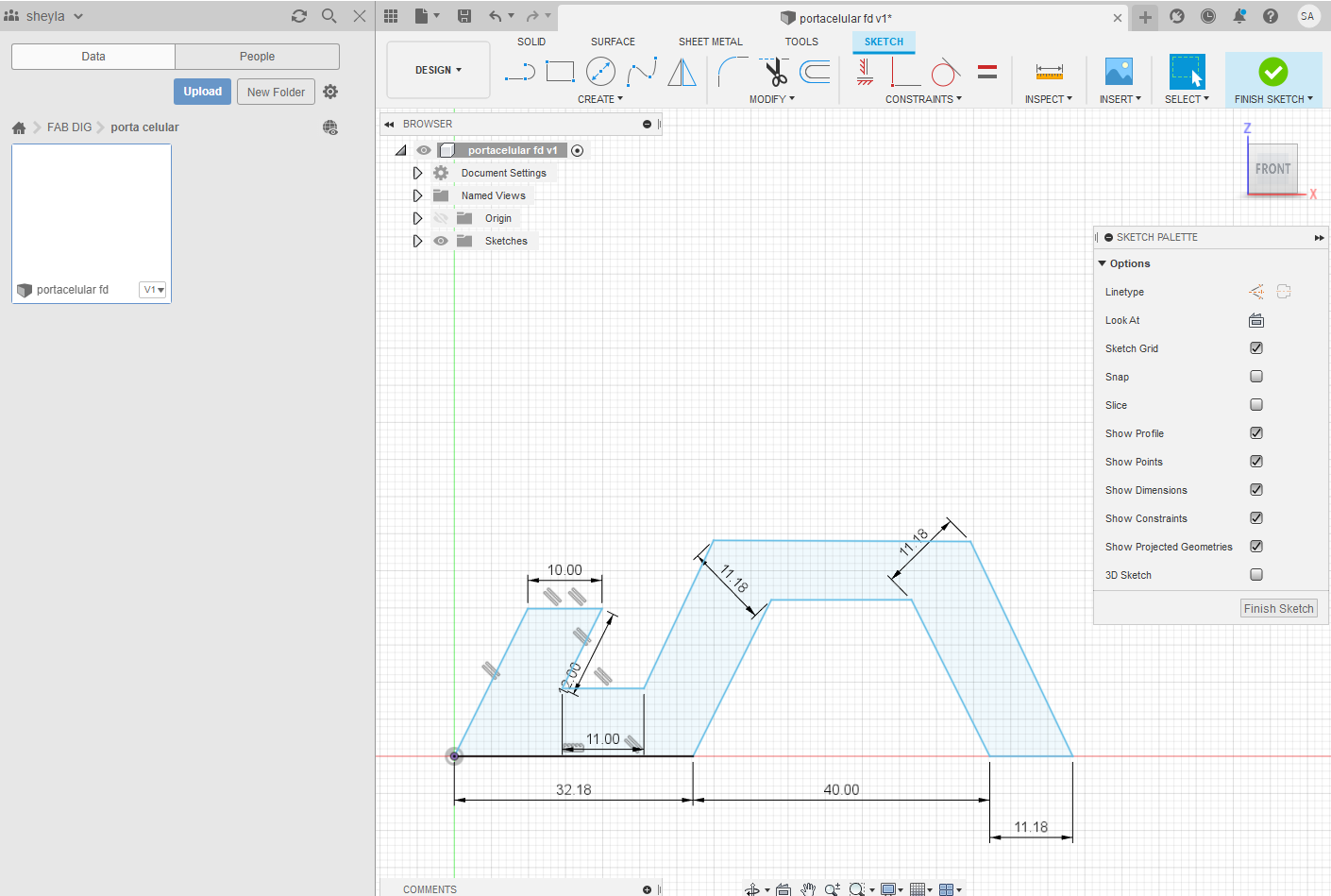Apply the Equal constraint
Viewport: 1331px width, 896px height.
pos(987,72)
